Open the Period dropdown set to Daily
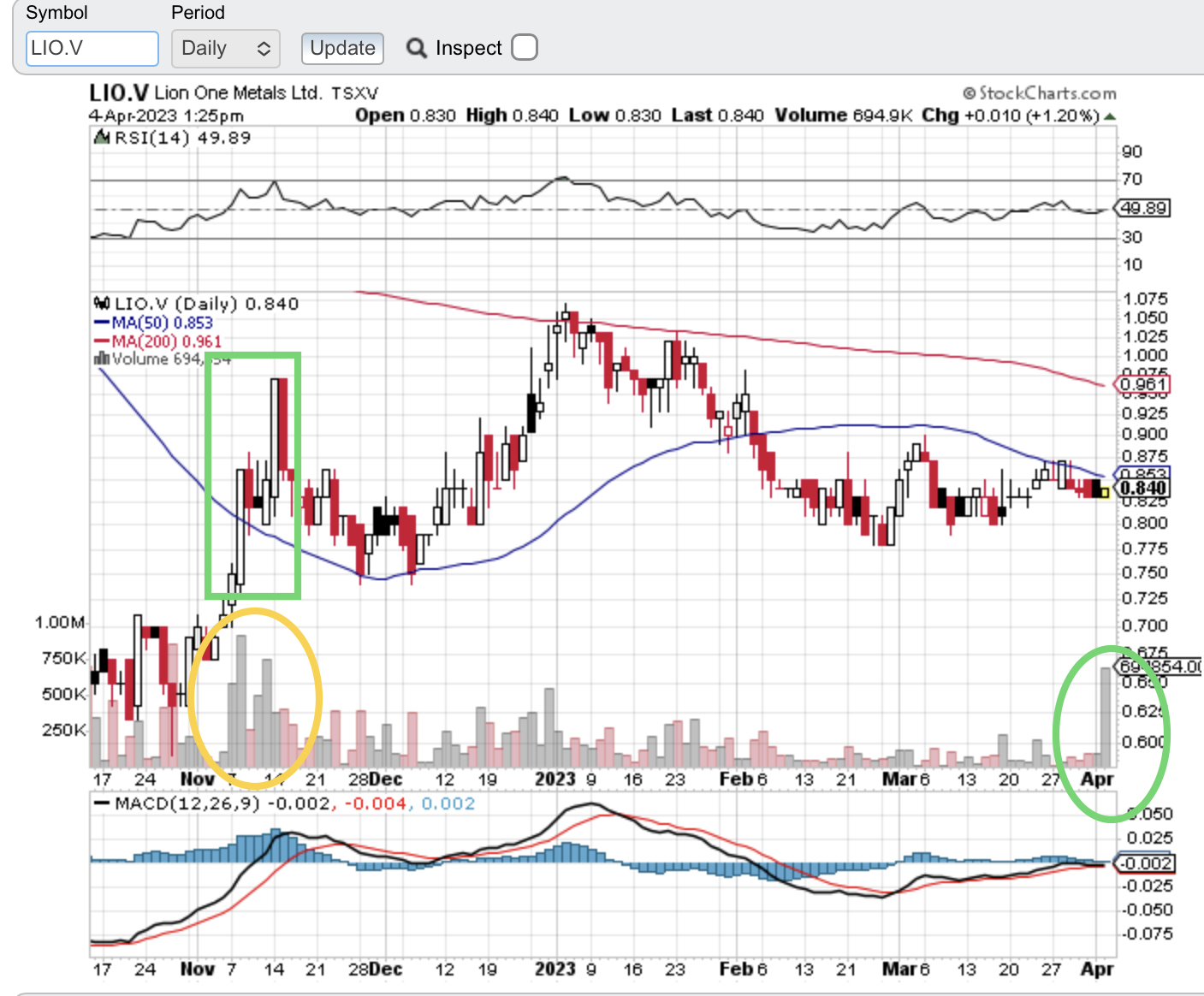 pyautogui.click(x=226, y=48)
